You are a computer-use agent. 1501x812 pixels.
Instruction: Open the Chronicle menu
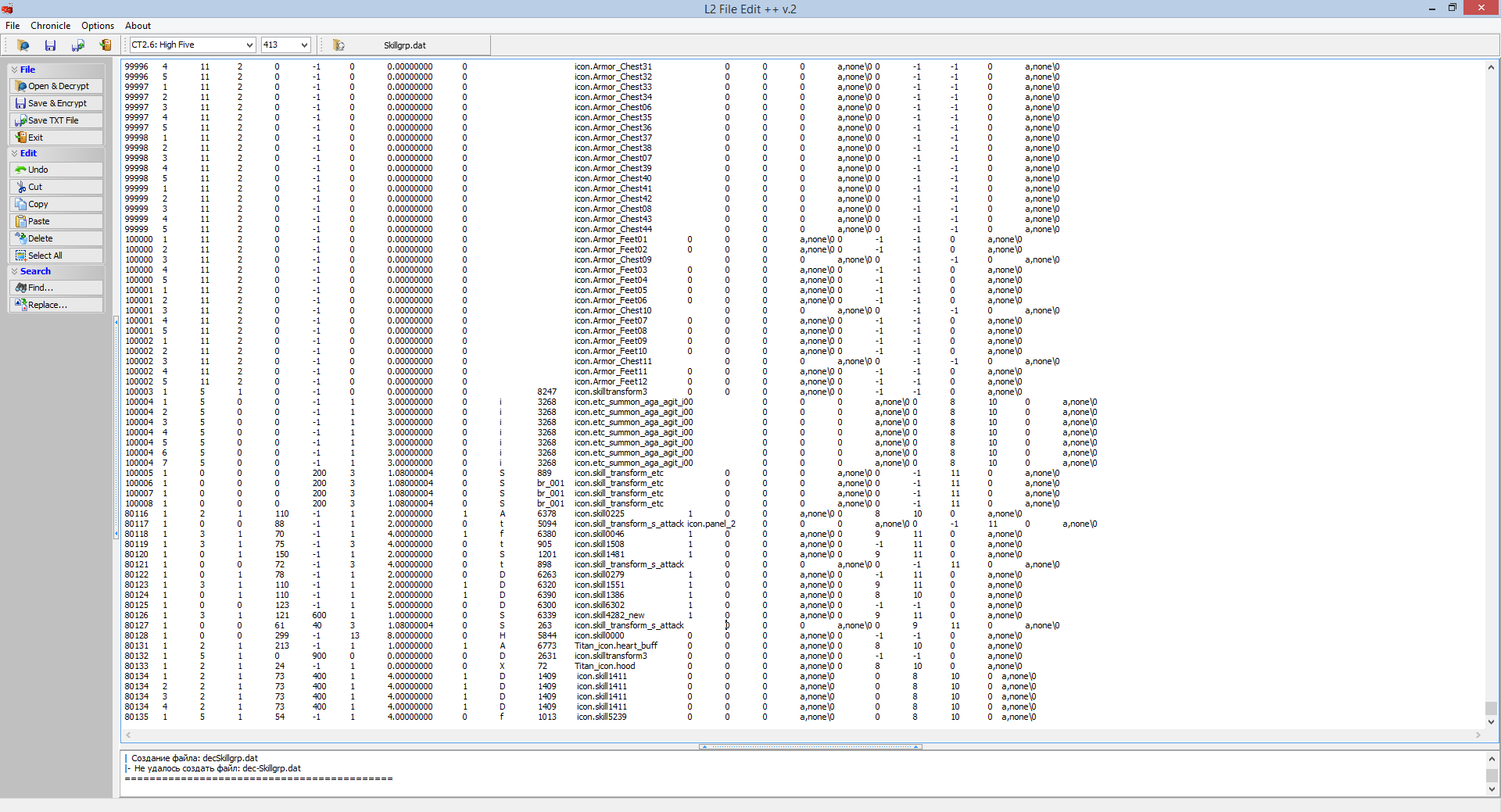(x=50, y=26)
